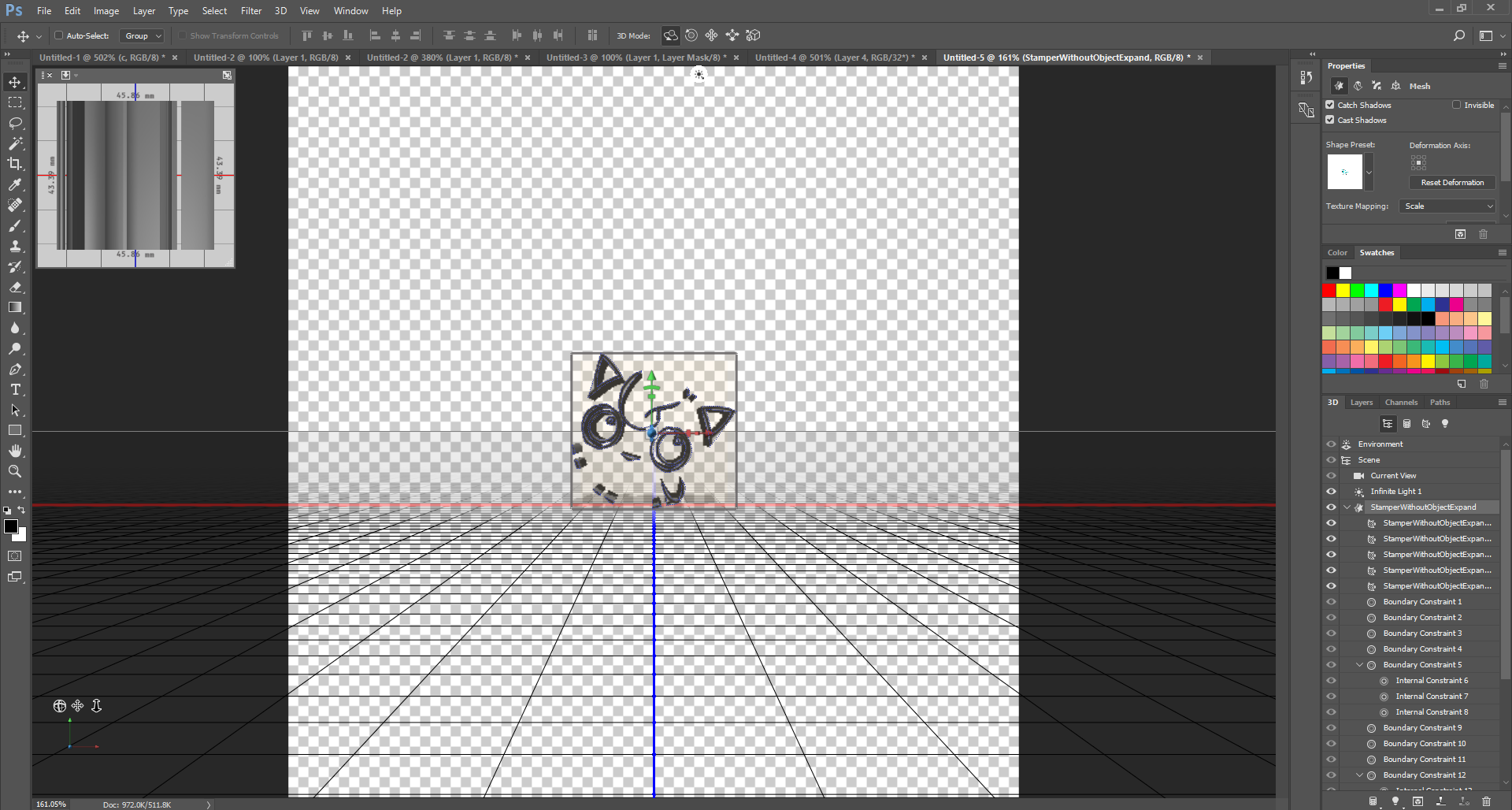Enable the Invisible checkbox
Screen dimensions: 1512x810
[1456, 104]
